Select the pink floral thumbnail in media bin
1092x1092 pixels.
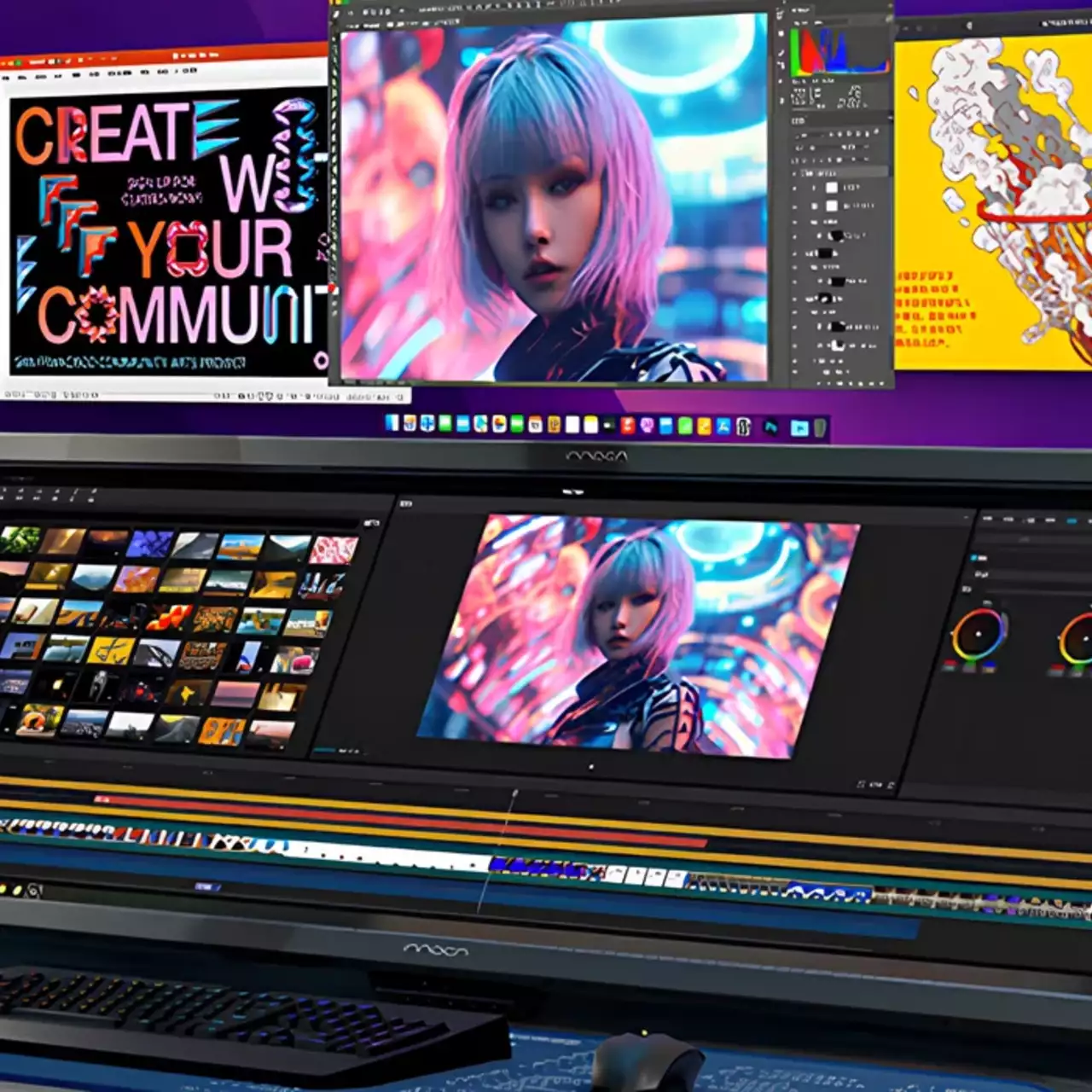click(334, 550)
